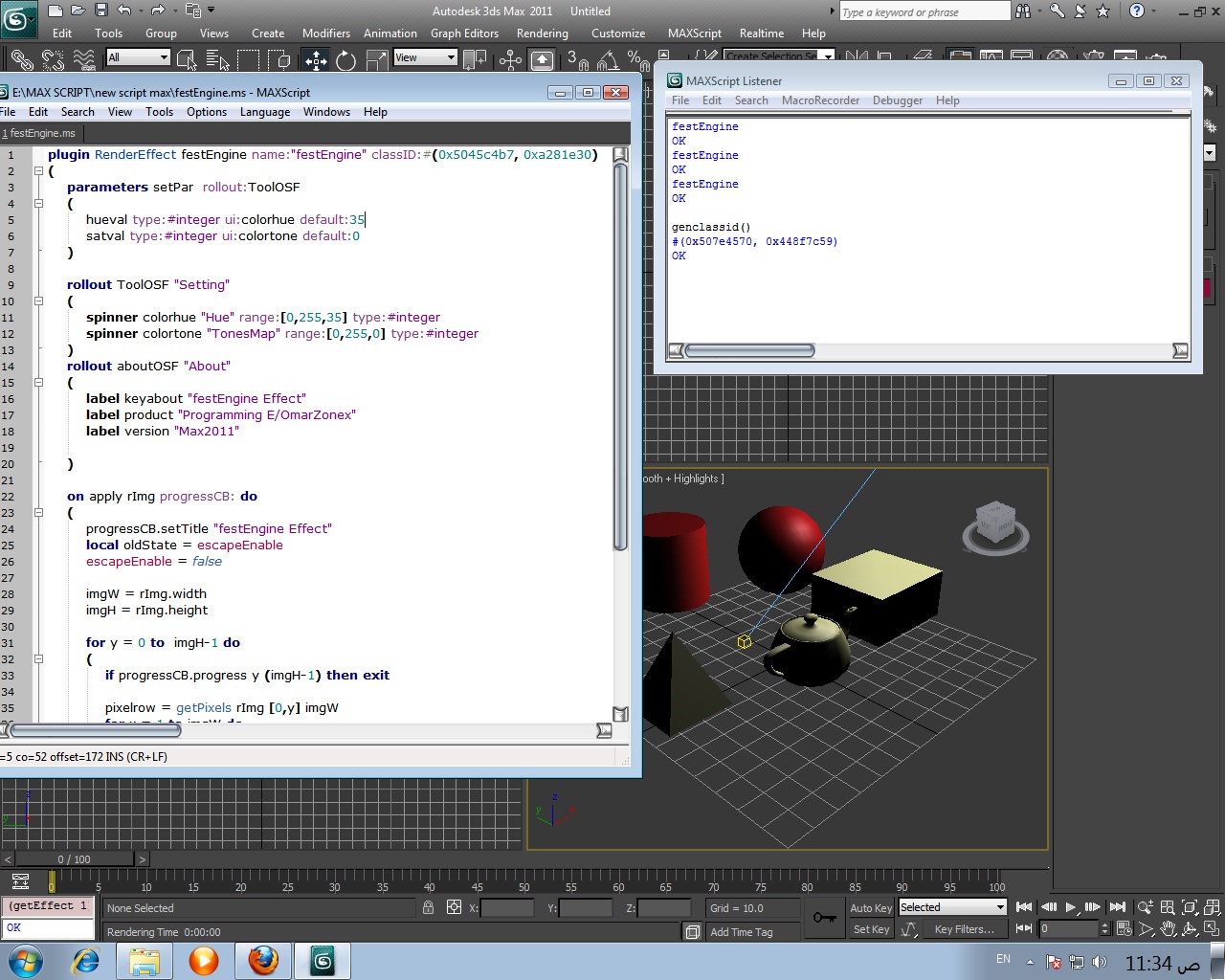Screen dimensions: 1225x980
Task: Open the Time Configuration icon
Action: 1124,929
